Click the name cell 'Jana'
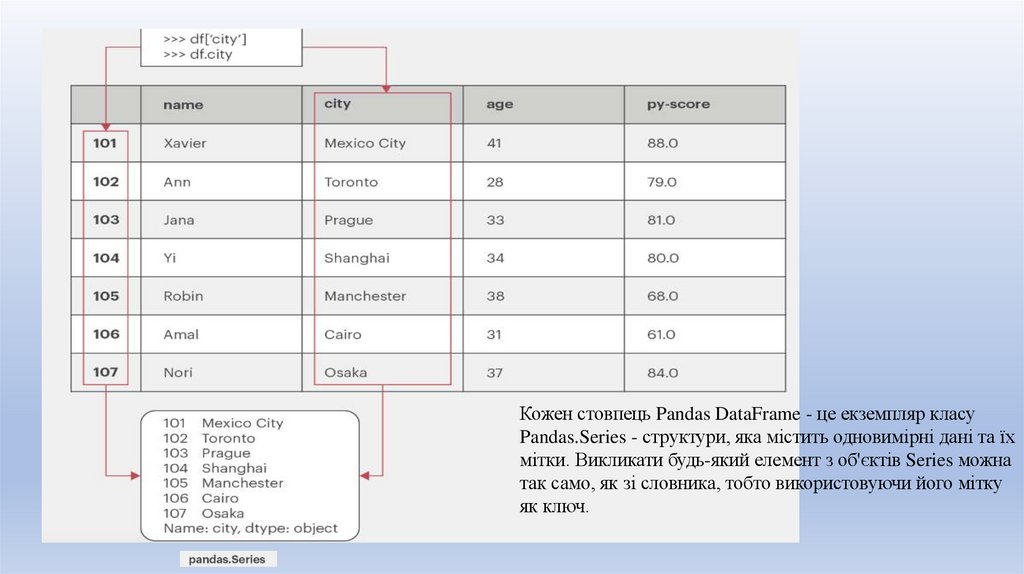 click(179, 220)
